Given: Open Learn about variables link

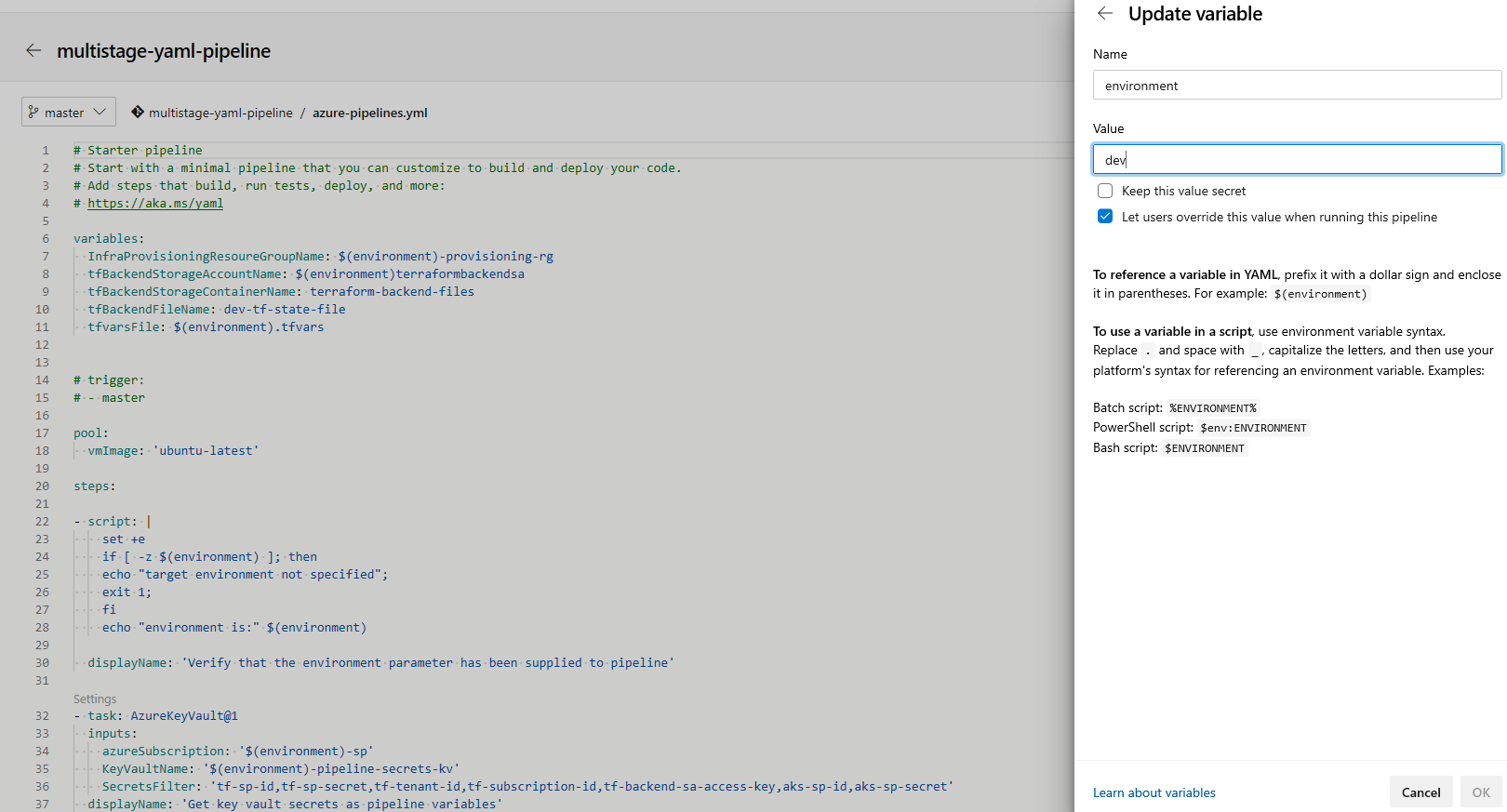Looking at the screenshot, I should [1154, 792].
